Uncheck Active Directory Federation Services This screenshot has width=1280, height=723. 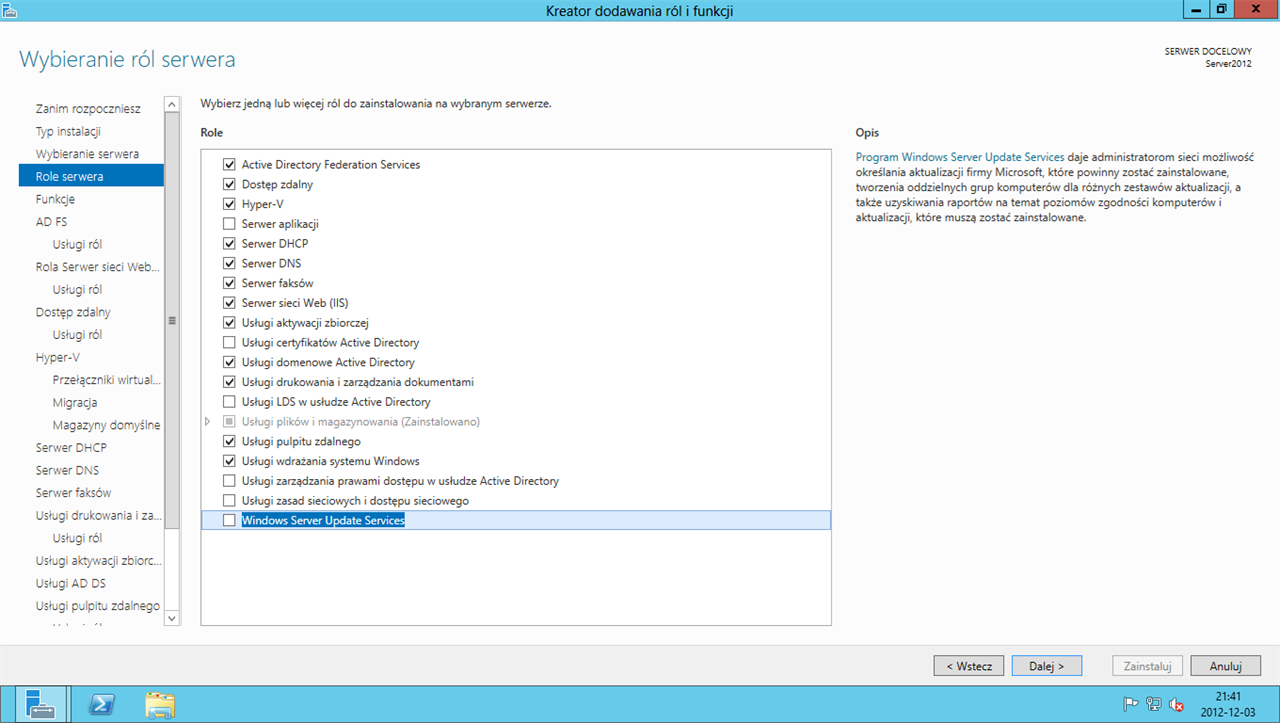click(x=230, y=164)
